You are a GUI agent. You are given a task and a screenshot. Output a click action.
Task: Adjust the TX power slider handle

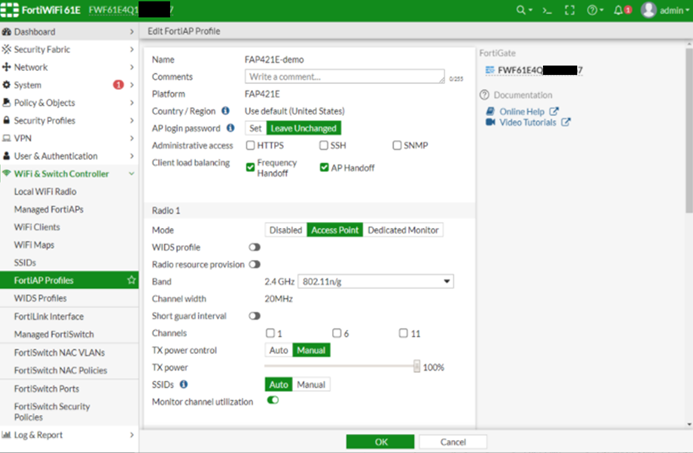pyautogui.click(x=416, y=366)
